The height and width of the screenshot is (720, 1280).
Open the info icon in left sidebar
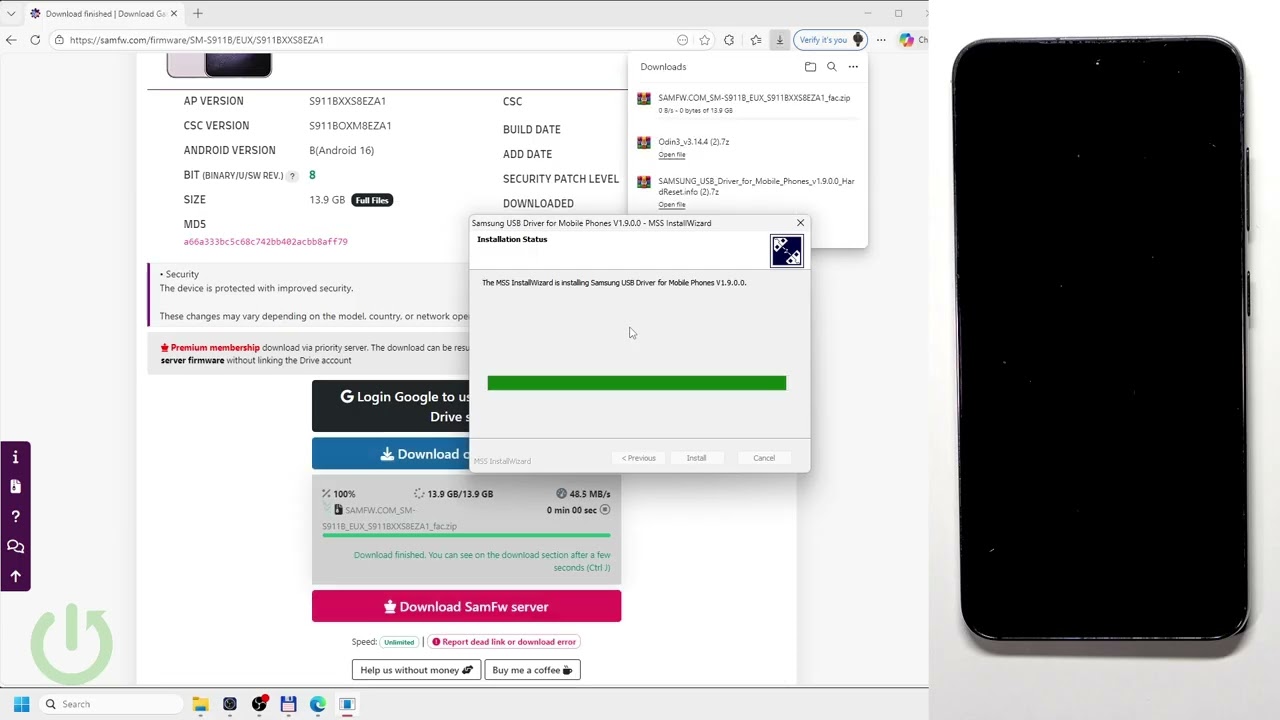click(x=15, y=458)
